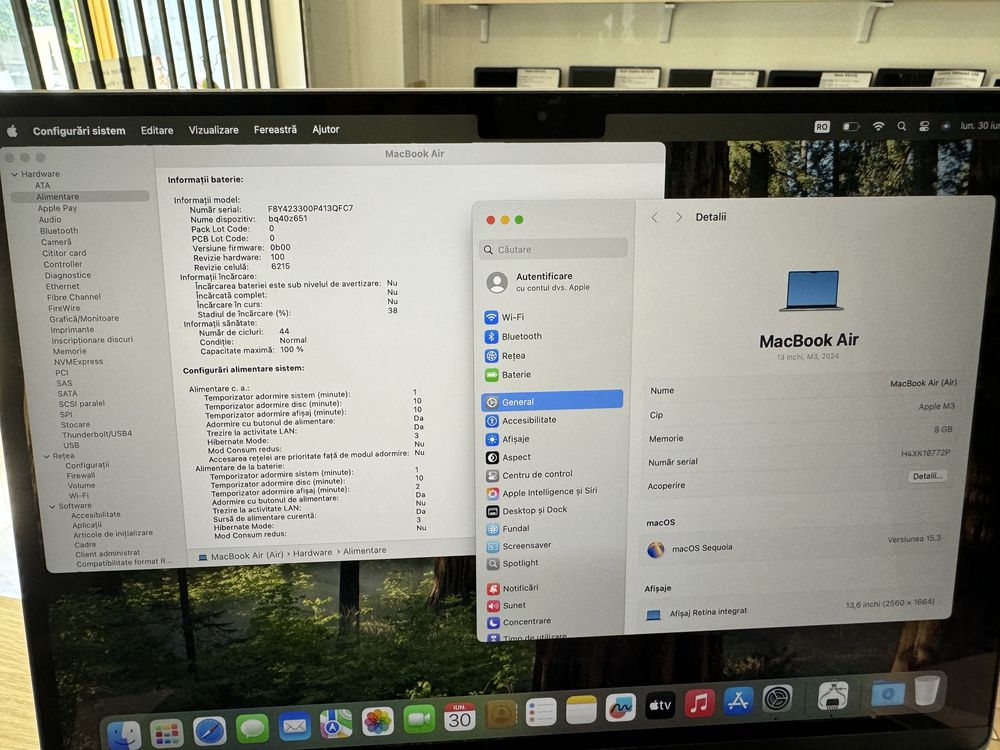The height and width of the screenshot is (750, 1000).
Task: Go back in Detalii pane
Action: pyautogui.click(x=654, y=217)
